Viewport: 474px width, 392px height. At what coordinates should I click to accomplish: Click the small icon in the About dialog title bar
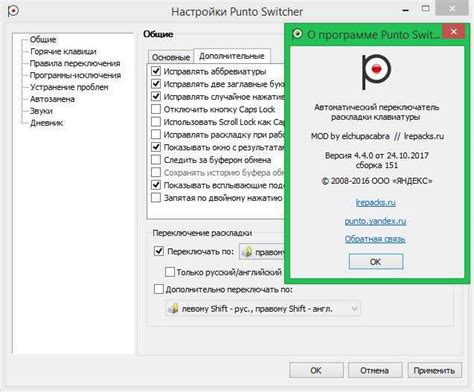pyautogui.click(x=297, y=34)
